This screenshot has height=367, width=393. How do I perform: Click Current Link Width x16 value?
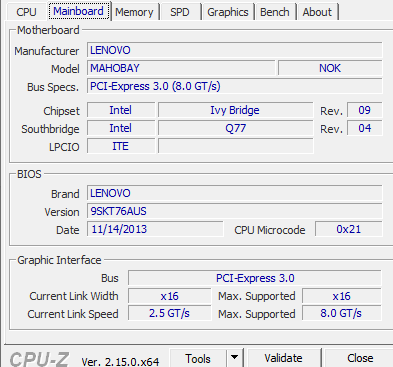[169, 296]
